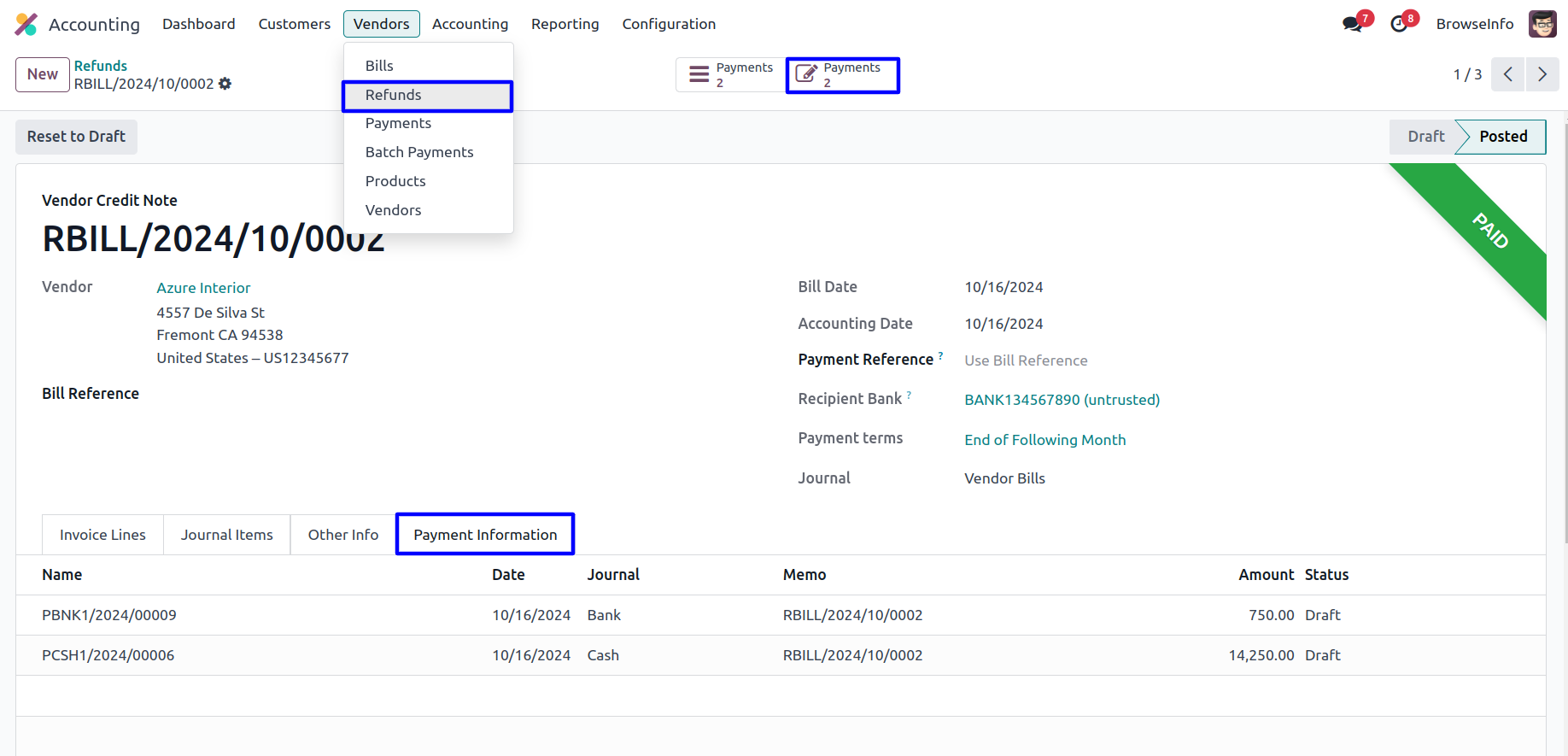The image size is (1568, 756).
Task: Click the Payments smart button with list icon
Action: pyautogui.click(x=731, y=75)
